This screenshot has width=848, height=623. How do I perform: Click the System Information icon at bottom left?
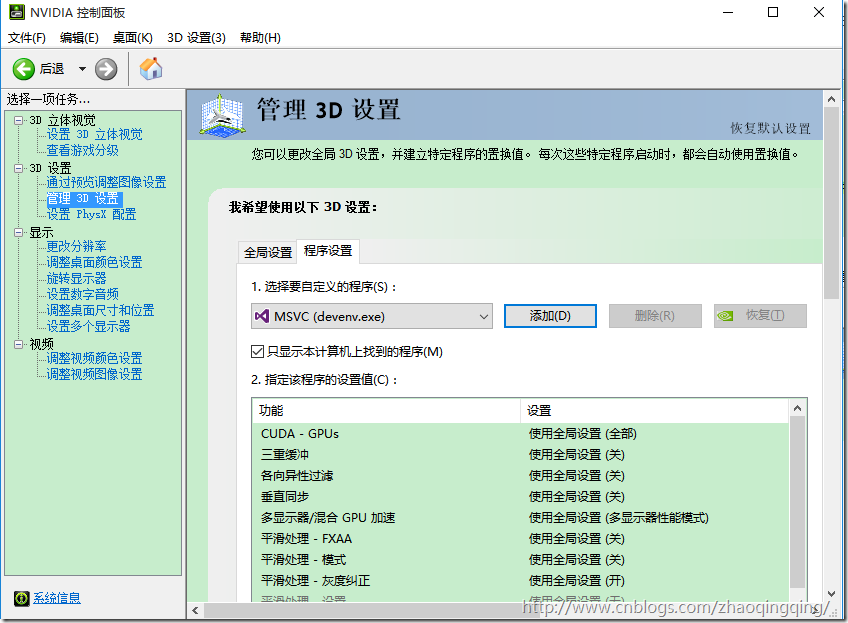click(21, 598)
